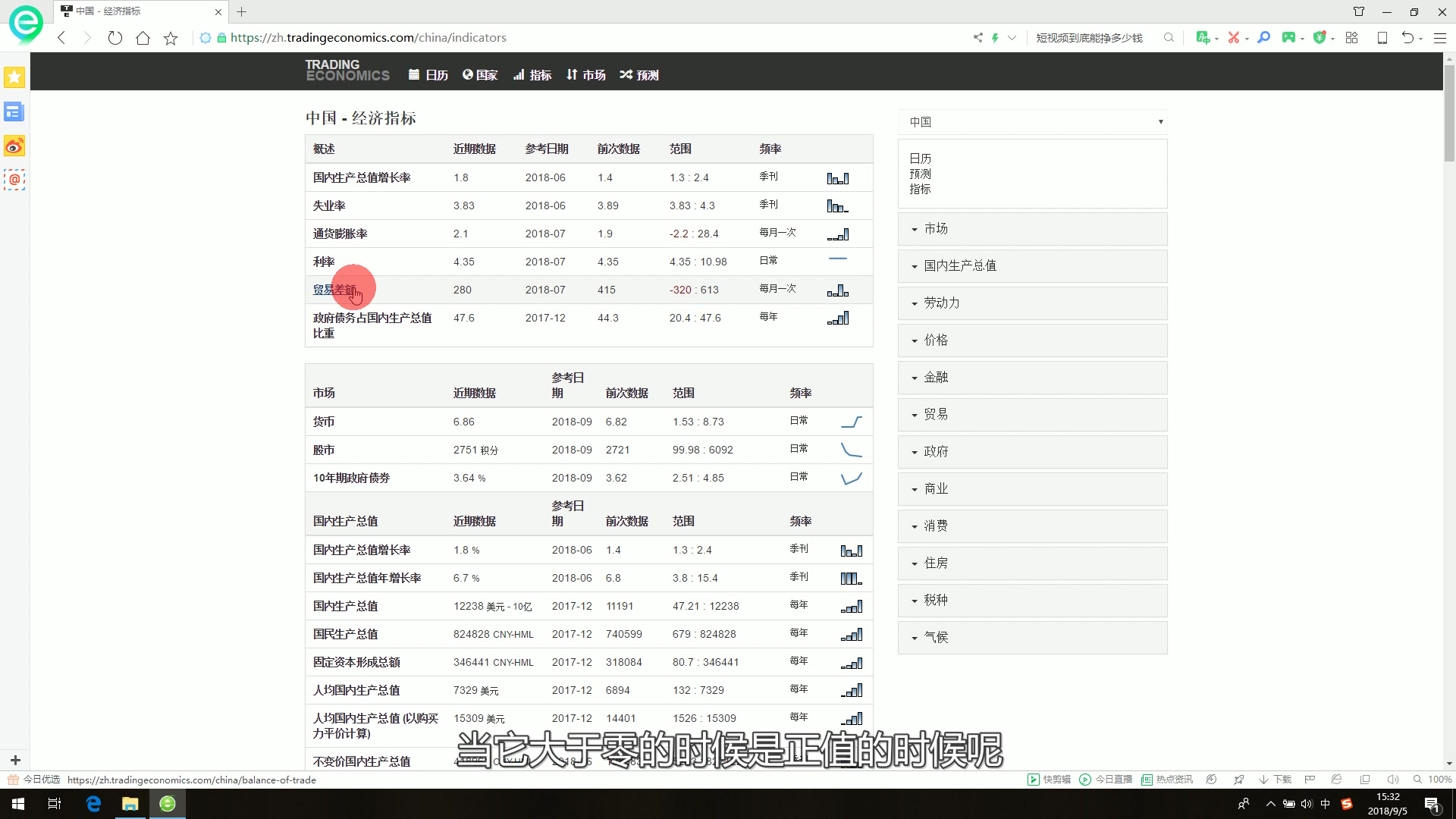Open the browser hamburger menu
This screenshot has width=1456, height=819.
click(1440, 38)
